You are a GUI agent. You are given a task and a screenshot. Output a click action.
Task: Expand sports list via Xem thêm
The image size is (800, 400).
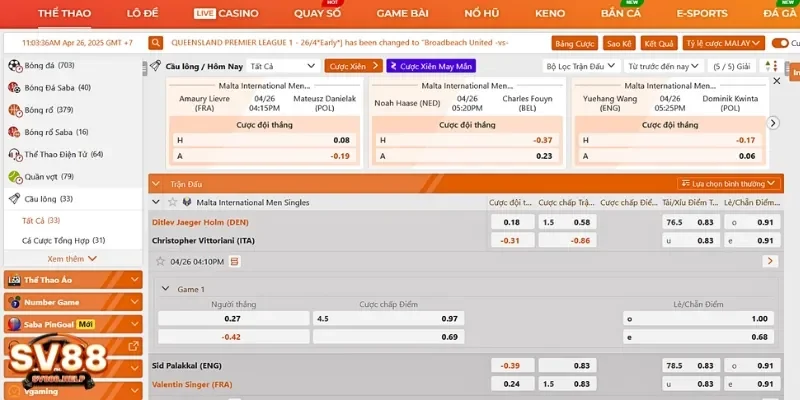coord(71,258)
